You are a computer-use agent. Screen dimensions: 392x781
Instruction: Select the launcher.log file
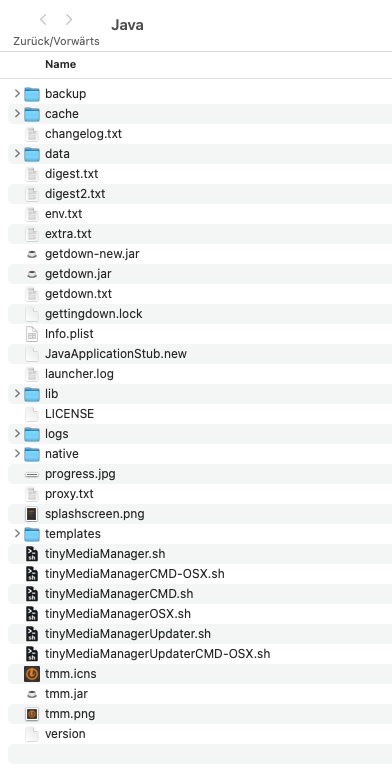[200, 374]
